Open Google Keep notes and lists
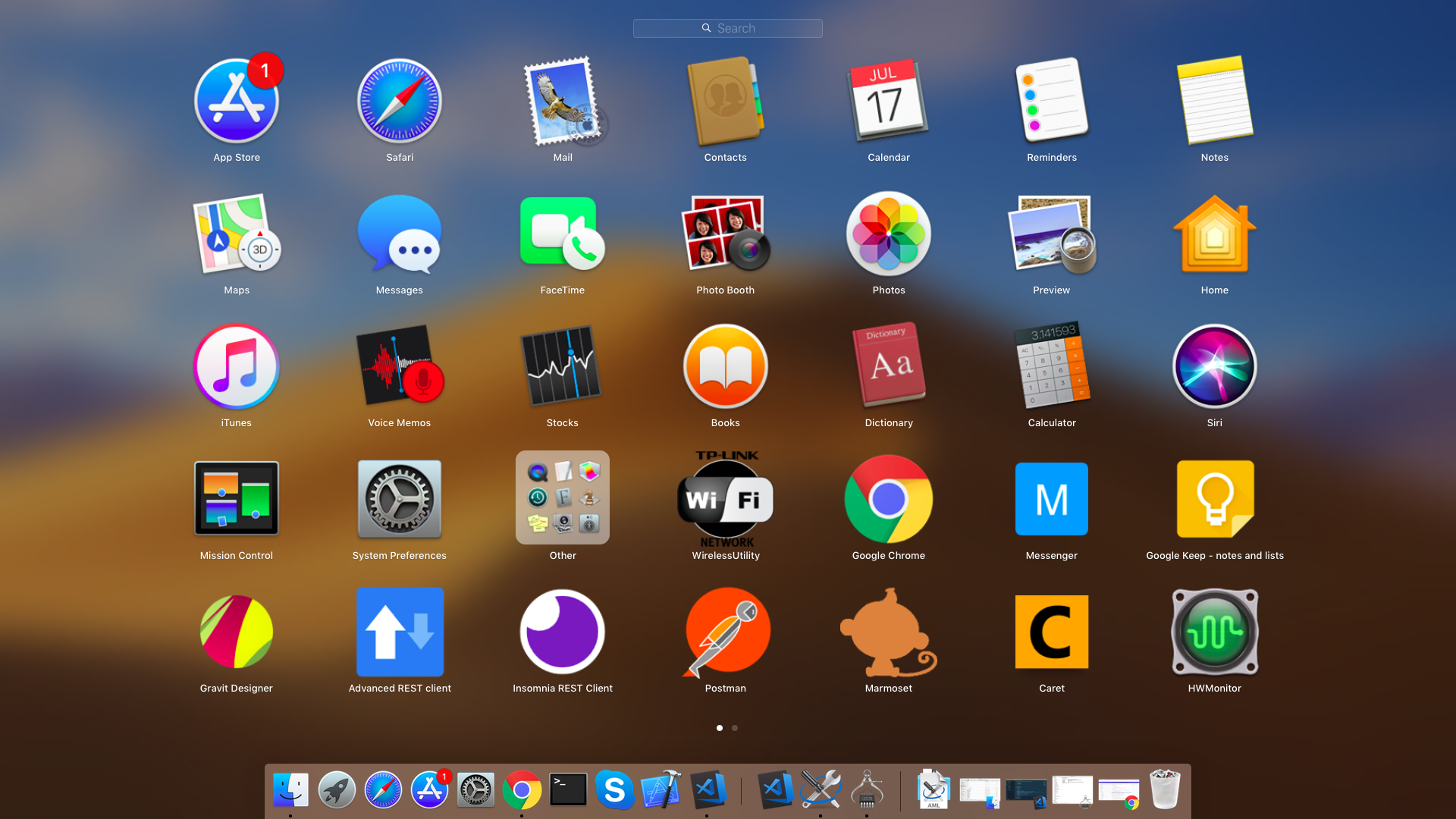Image resolution: width=1456 pixels, height=819 pixels. coord(1215,499)
